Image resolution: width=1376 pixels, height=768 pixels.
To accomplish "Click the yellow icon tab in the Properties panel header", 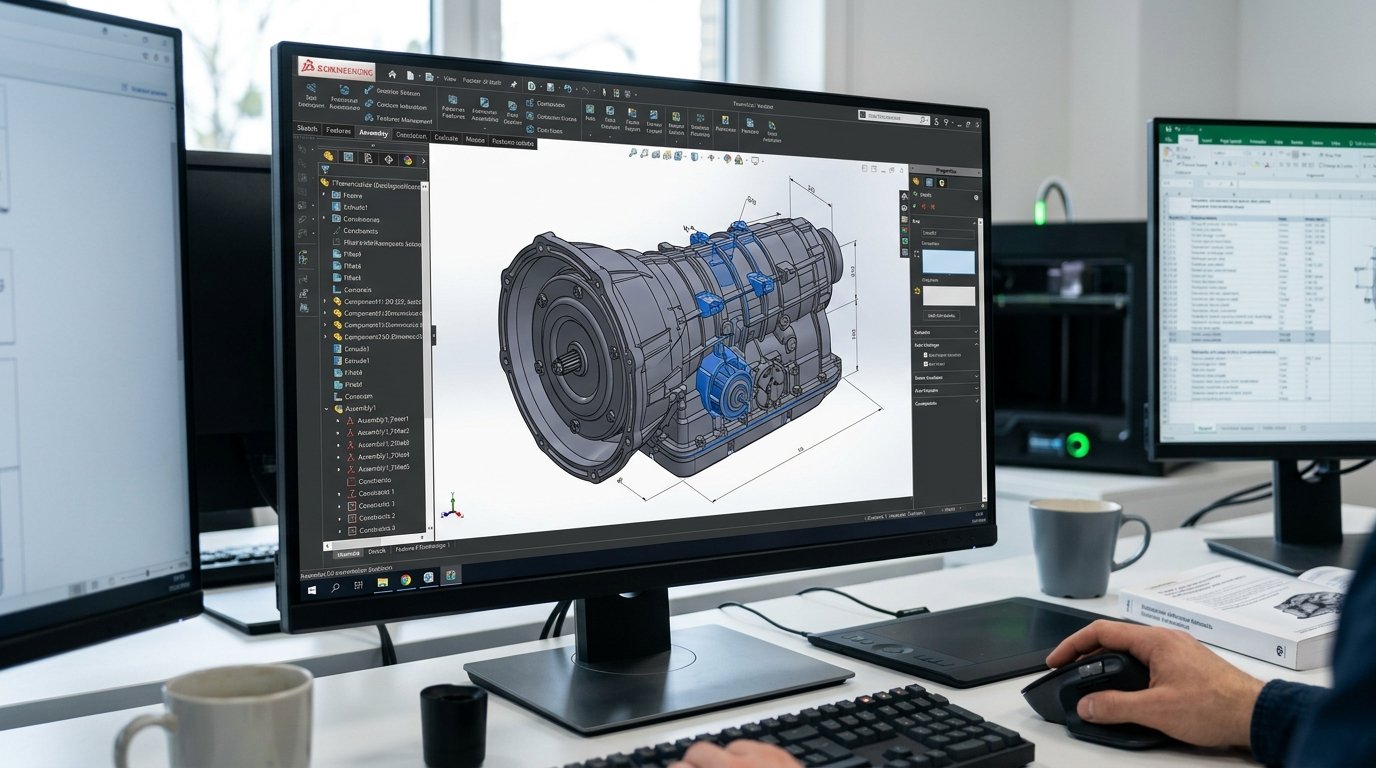I will [x=942, y=183].
